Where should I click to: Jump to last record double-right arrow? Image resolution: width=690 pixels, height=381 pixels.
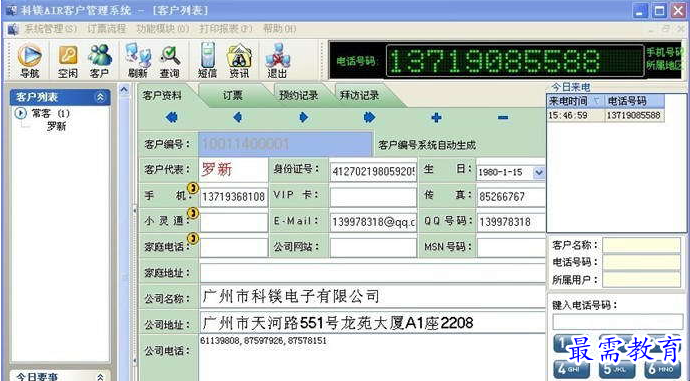(x=370, y=117)
